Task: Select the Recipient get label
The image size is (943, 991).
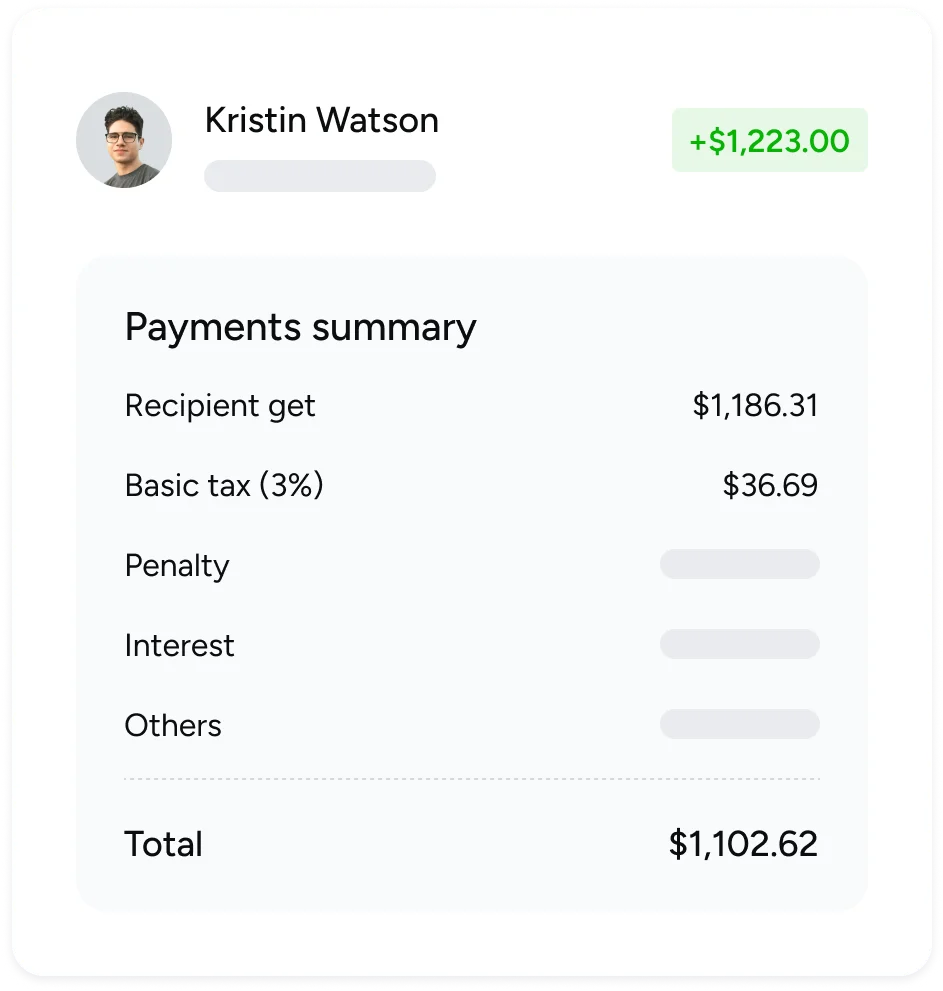Action: pyautogui.click(x=220, y=406)
